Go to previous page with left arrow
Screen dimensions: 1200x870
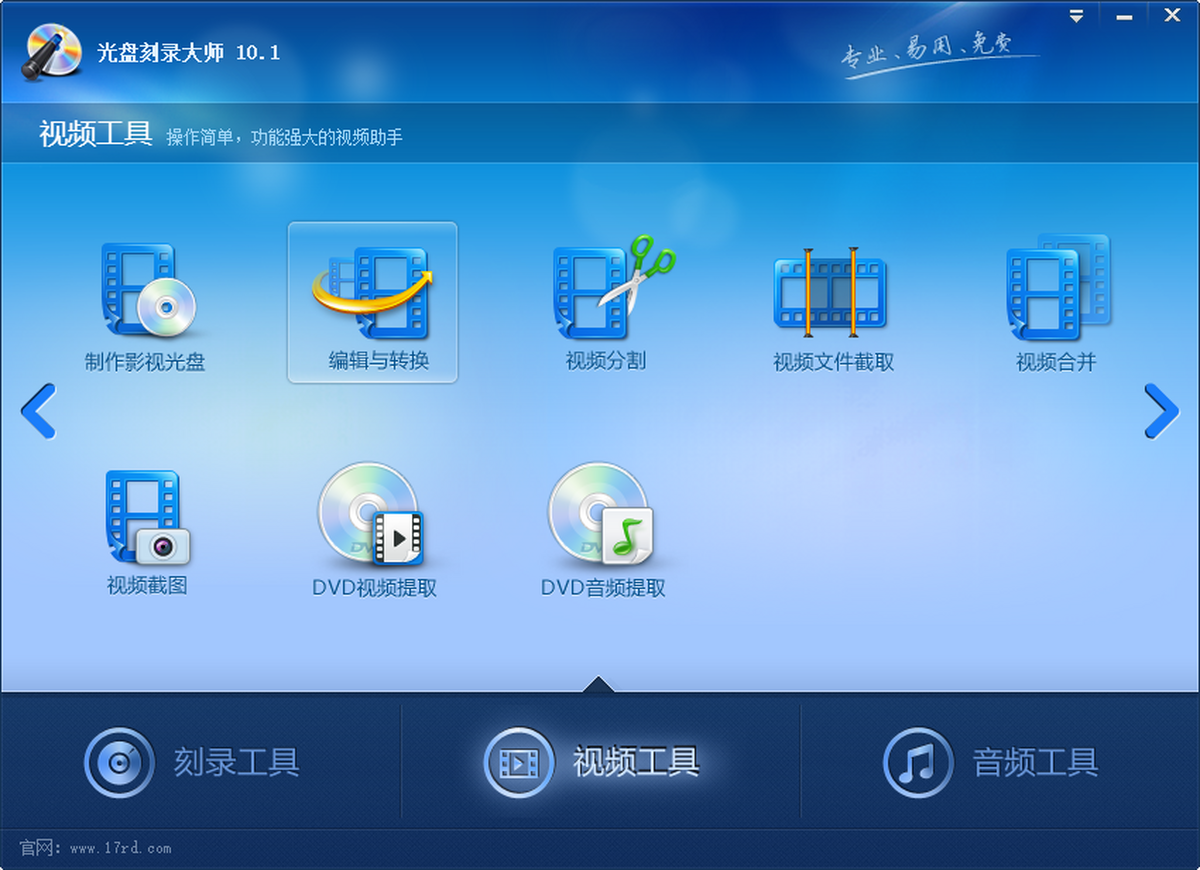pyautogui.click(x=38, y=411)
